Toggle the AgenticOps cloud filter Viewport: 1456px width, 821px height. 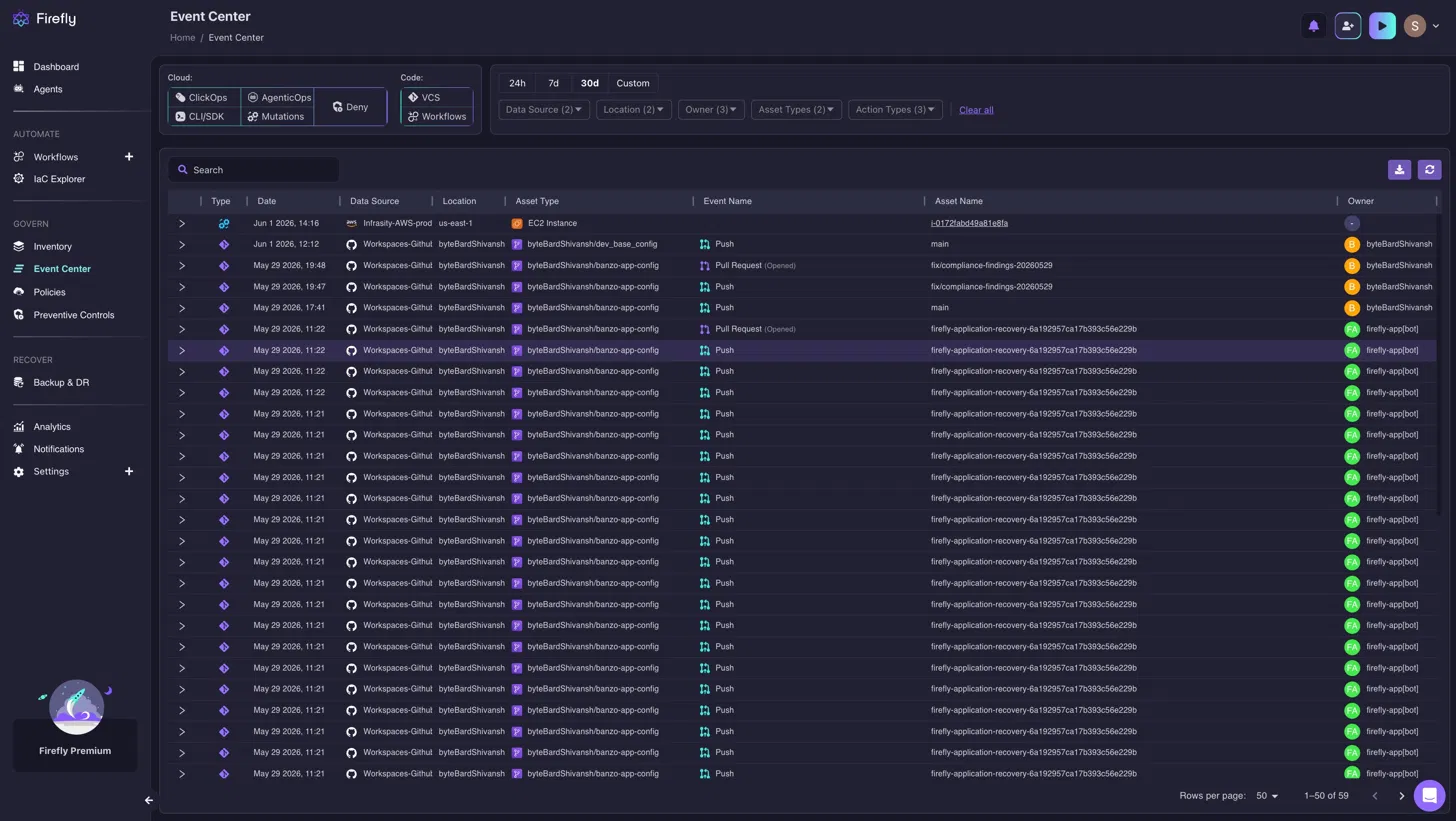[278, 98]
